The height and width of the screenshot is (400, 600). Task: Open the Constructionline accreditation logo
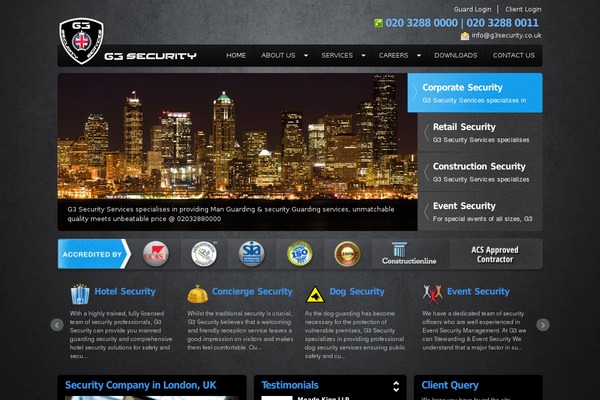point(409,253)
